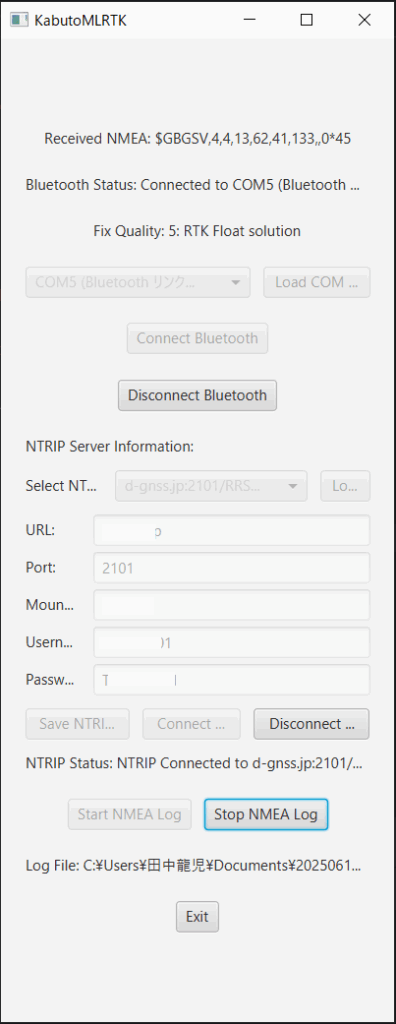Click the KabutoMLRTK app icon in title bar

(x=19, y=20)
